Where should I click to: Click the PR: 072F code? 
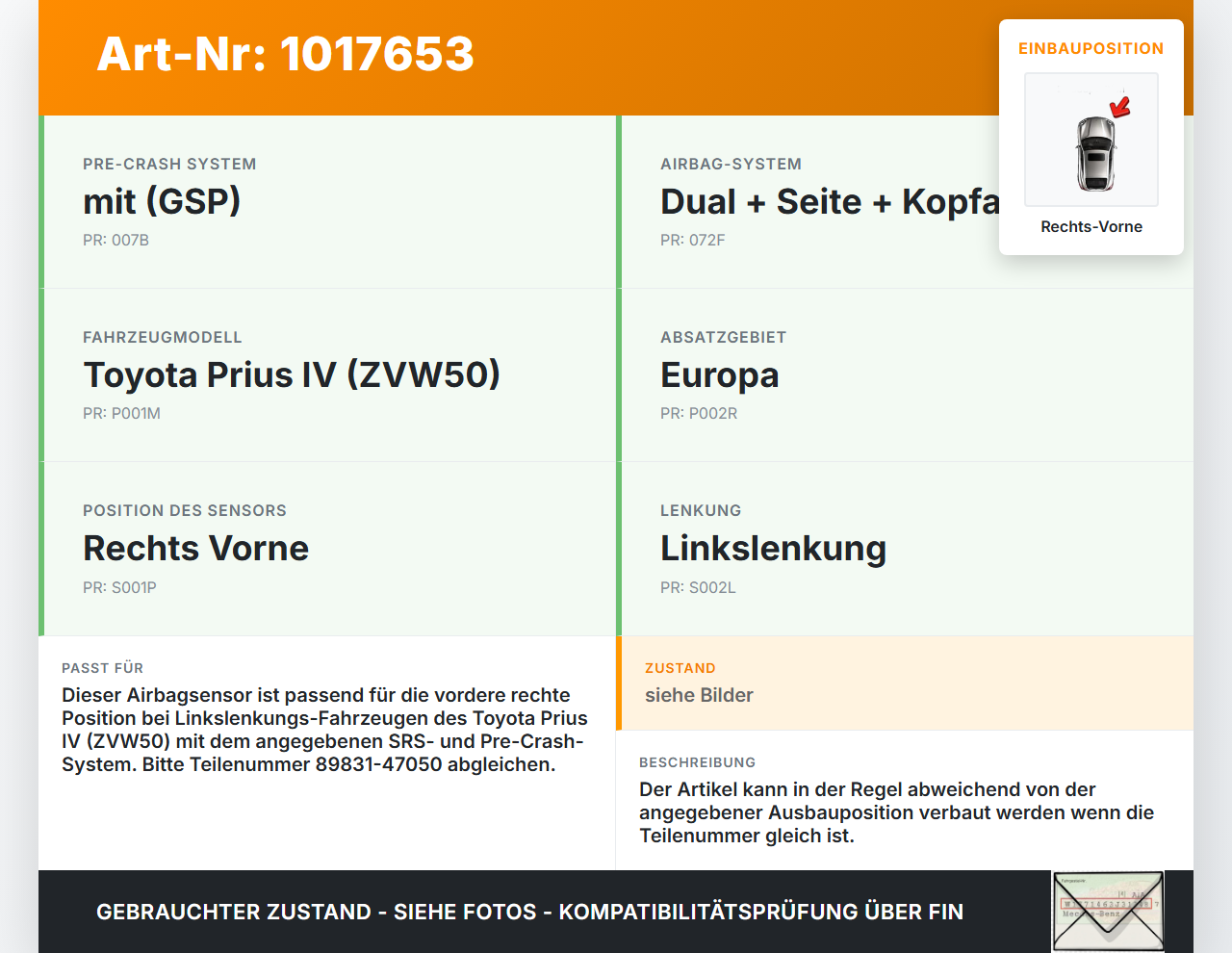pyautogui.click(x=693, y=241)
